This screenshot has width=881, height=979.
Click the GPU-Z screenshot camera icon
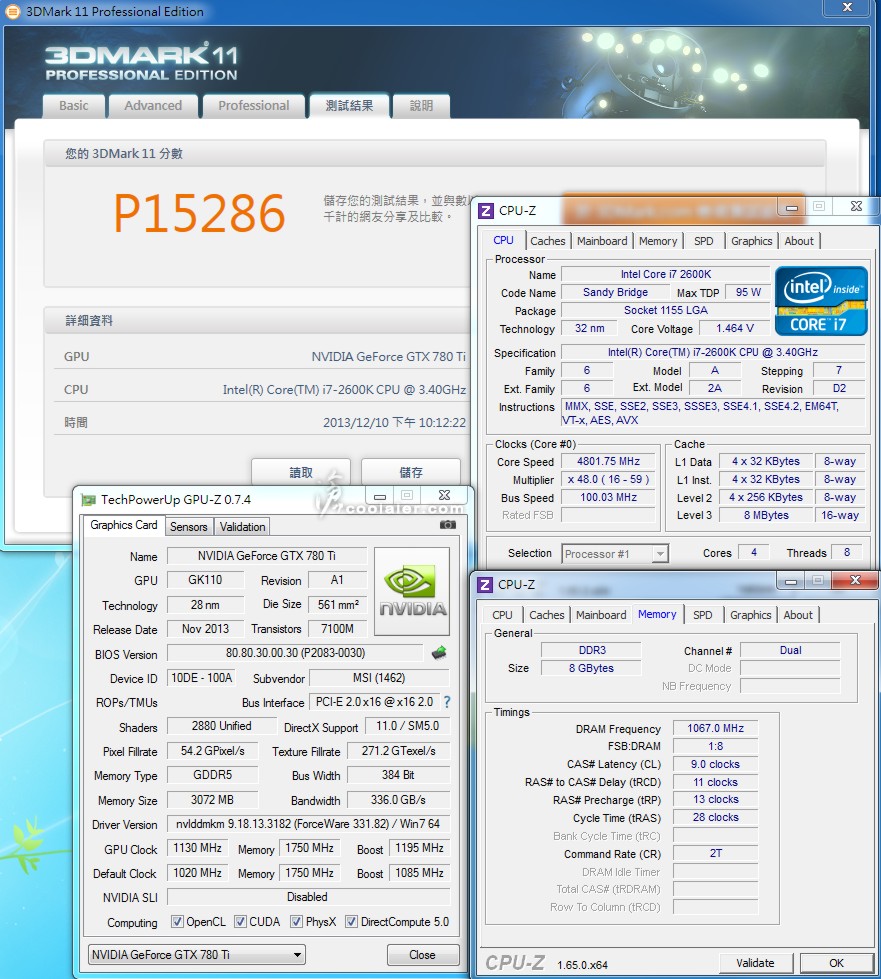[448, 525]
